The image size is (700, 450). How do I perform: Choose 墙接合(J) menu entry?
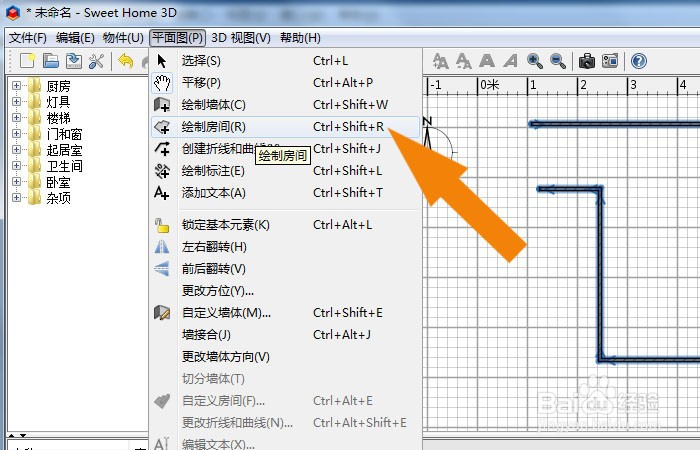pos(285,335)
